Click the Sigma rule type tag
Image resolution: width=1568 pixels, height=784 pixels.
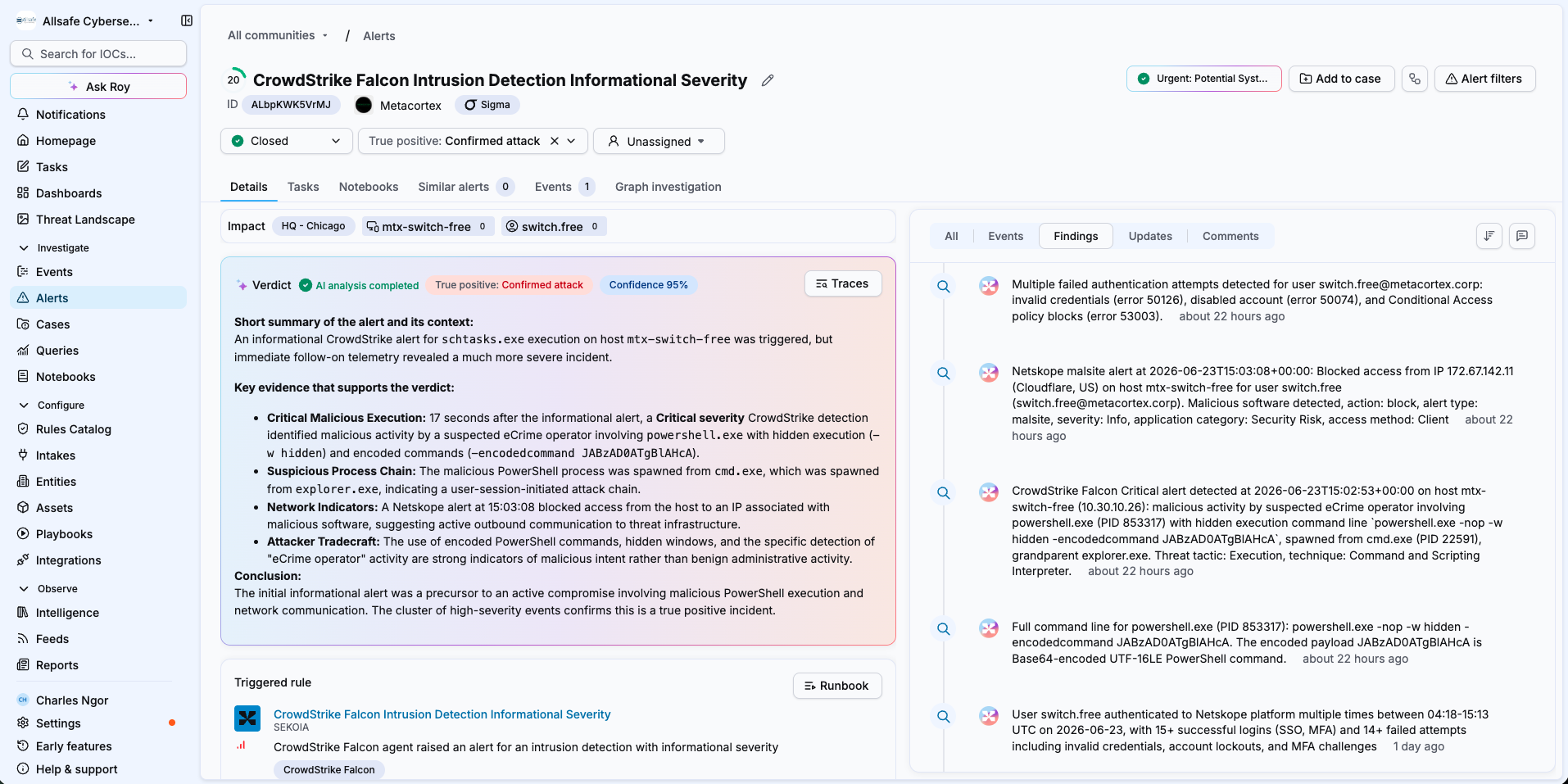pyautogui.click(x=487, y=105)
